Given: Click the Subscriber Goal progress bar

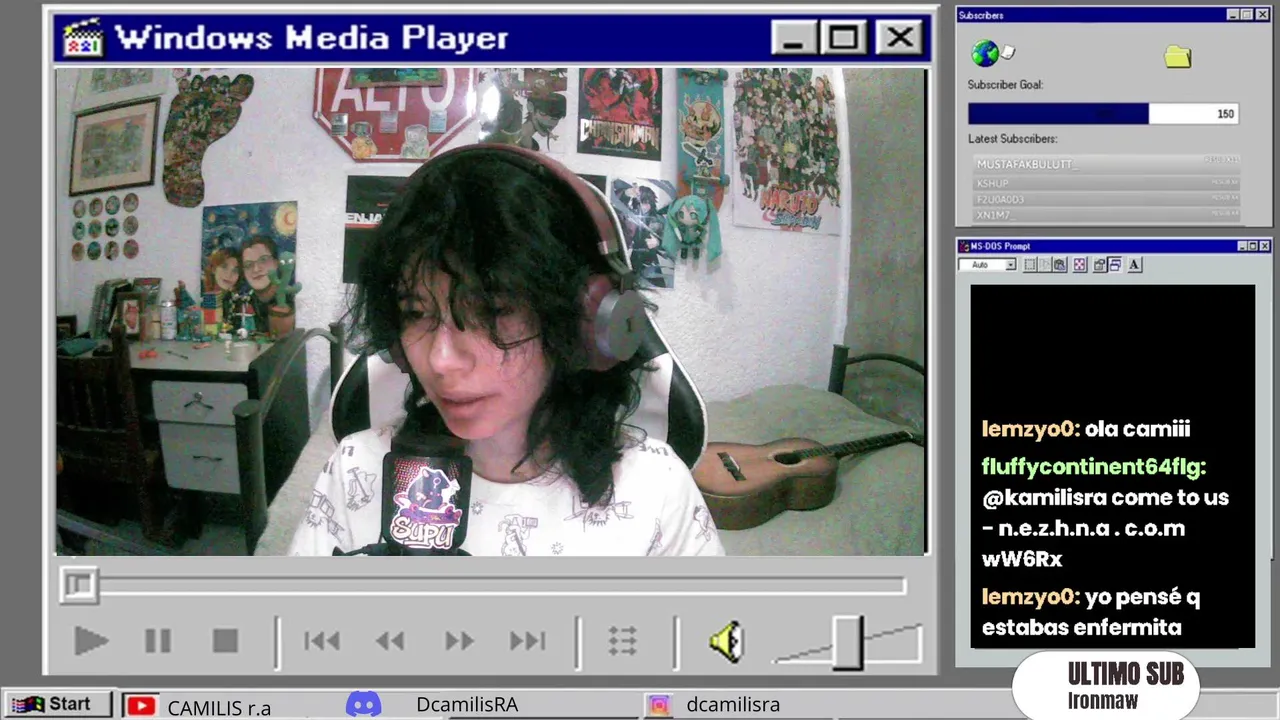Looking at the screenshot, I should (1103, 114).
